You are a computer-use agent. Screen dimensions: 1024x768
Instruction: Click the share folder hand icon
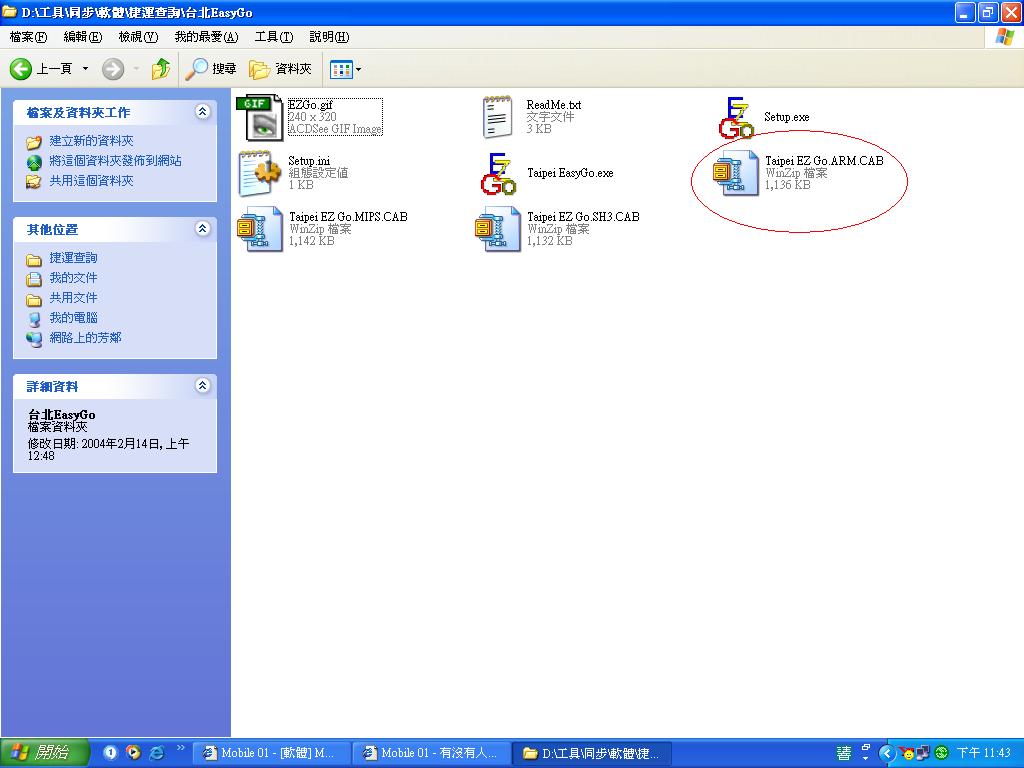pyautogui.click(x=34, y=182)
